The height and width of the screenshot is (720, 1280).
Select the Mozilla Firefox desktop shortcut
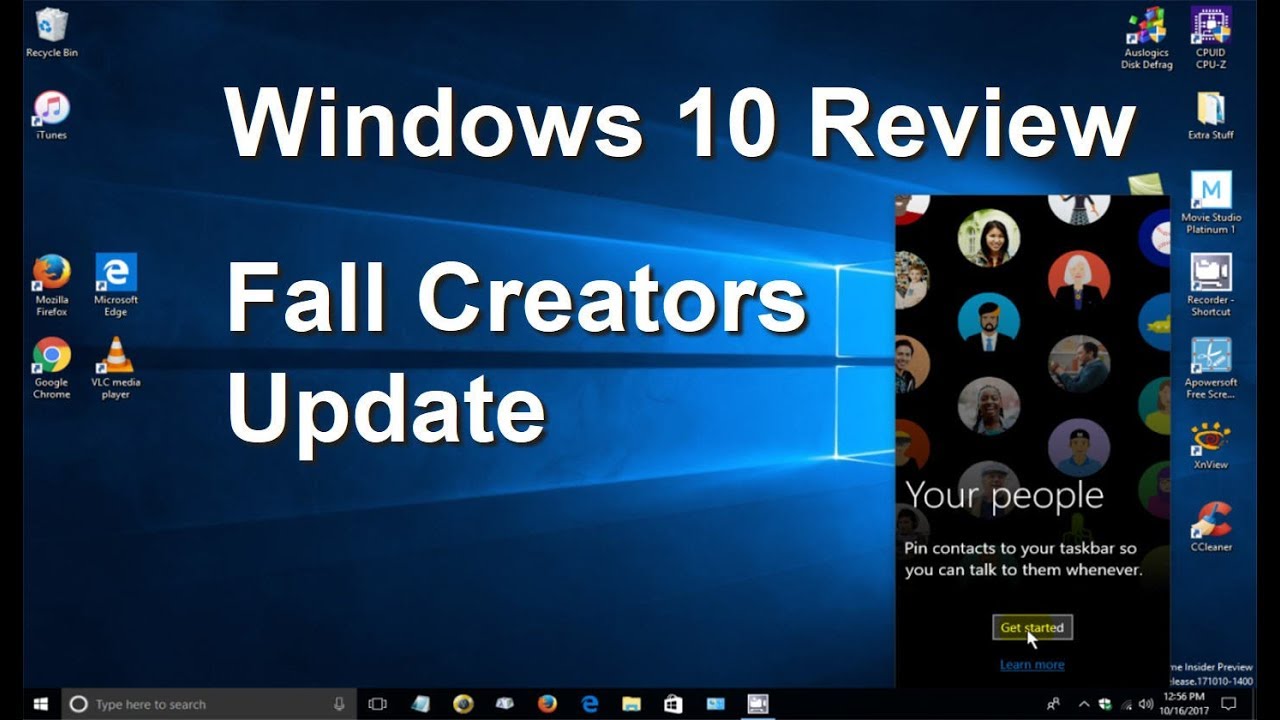coord(51,285)
